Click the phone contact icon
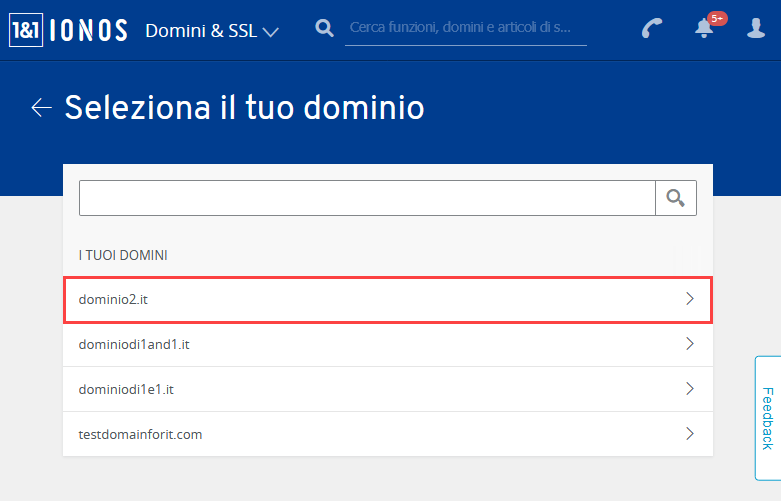781x501 pixels. tap(652, 28)
